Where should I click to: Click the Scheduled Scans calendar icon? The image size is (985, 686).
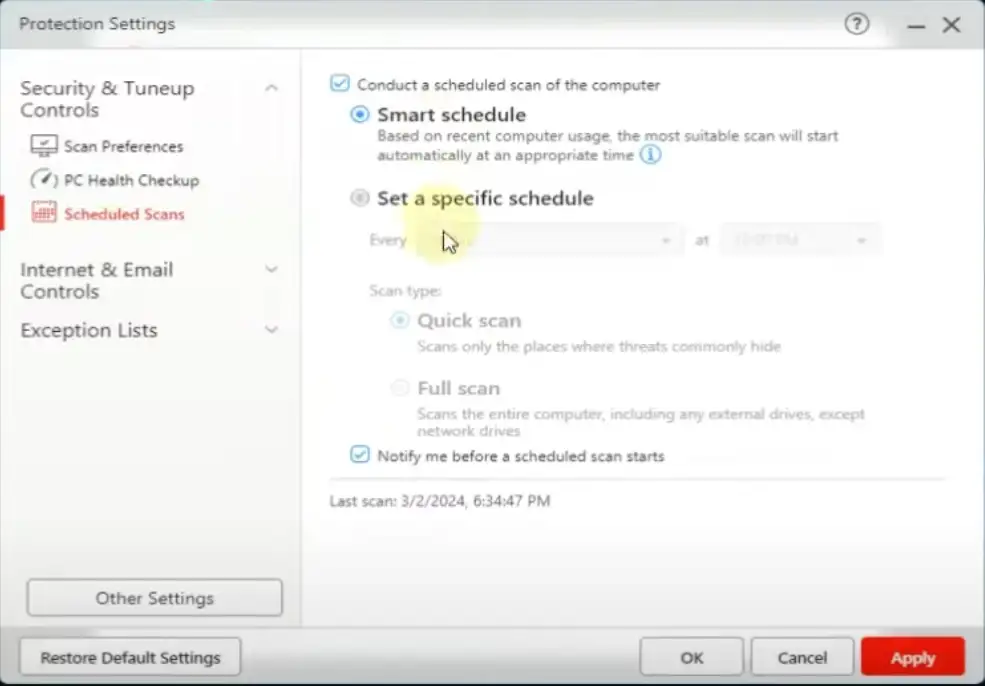[44, 213]
